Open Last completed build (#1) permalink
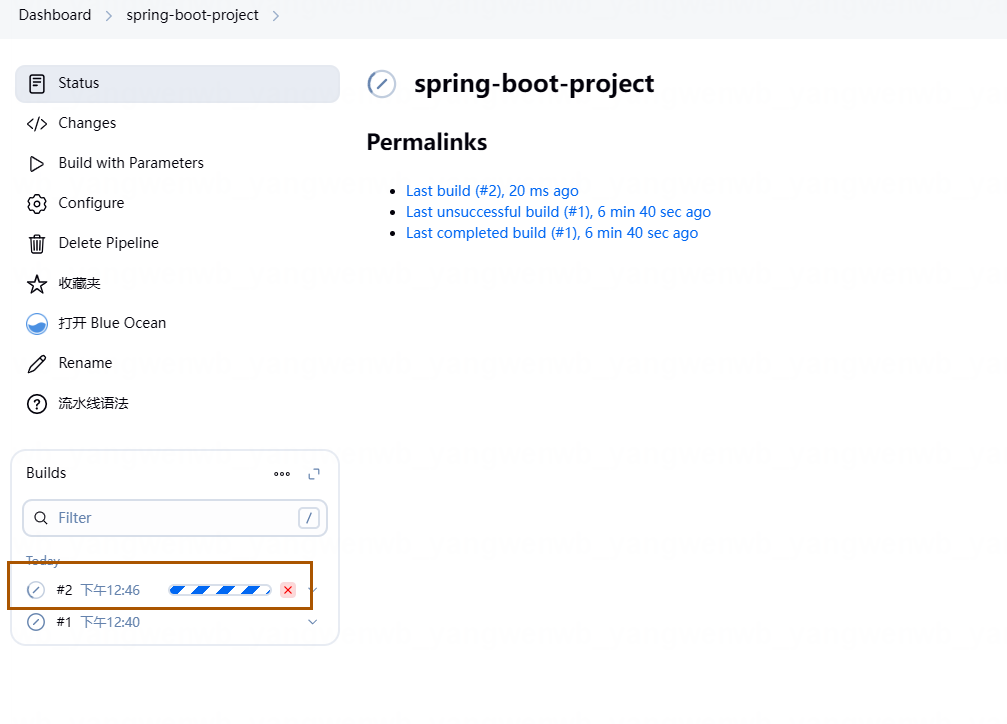This screenshot has height=724, width=1007. (x=552, y=233)
